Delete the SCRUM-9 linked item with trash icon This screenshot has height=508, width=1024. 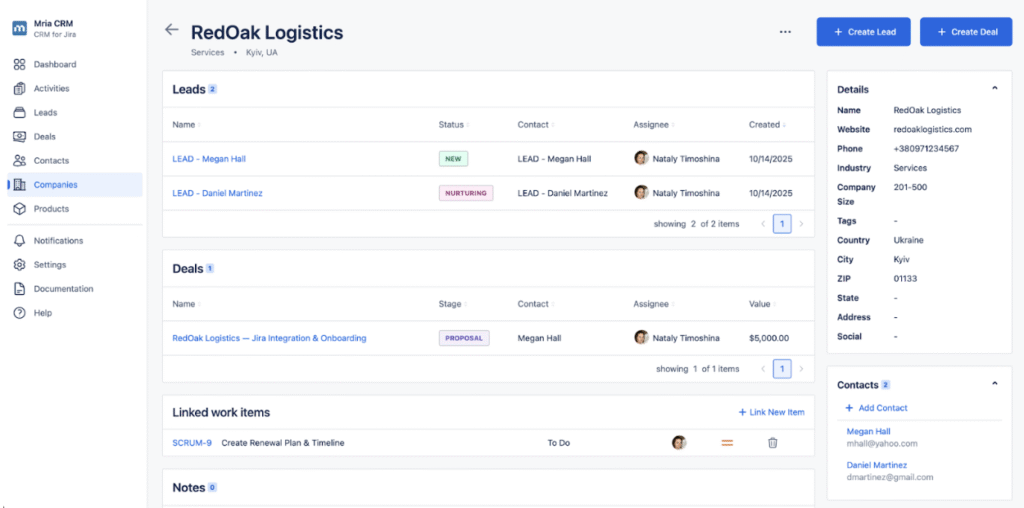click(773, 443)
